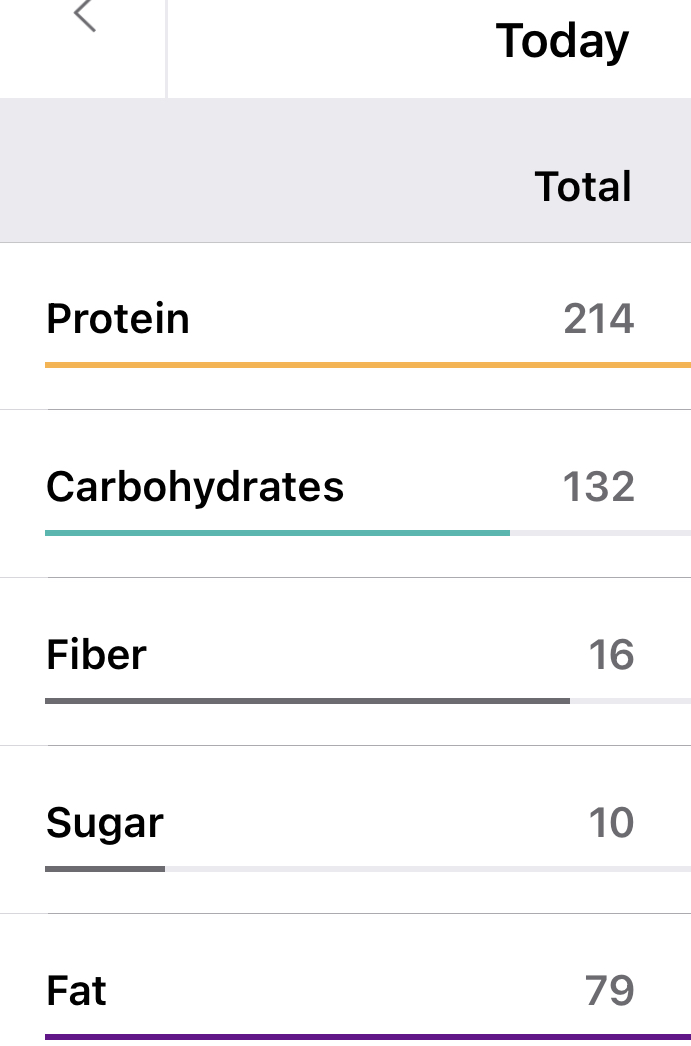Click unfilled part of Carbohydrates bar
This screenshot has height=1046, width=691.
600,533
